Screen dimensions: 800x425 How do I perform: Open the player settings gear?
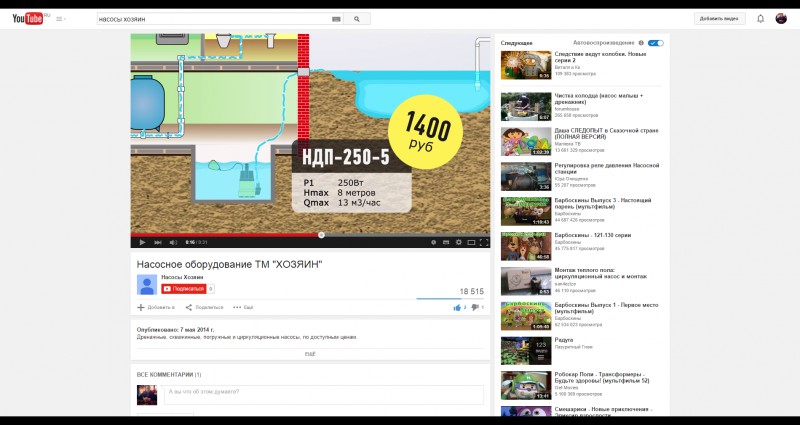[x=459, y=242]
